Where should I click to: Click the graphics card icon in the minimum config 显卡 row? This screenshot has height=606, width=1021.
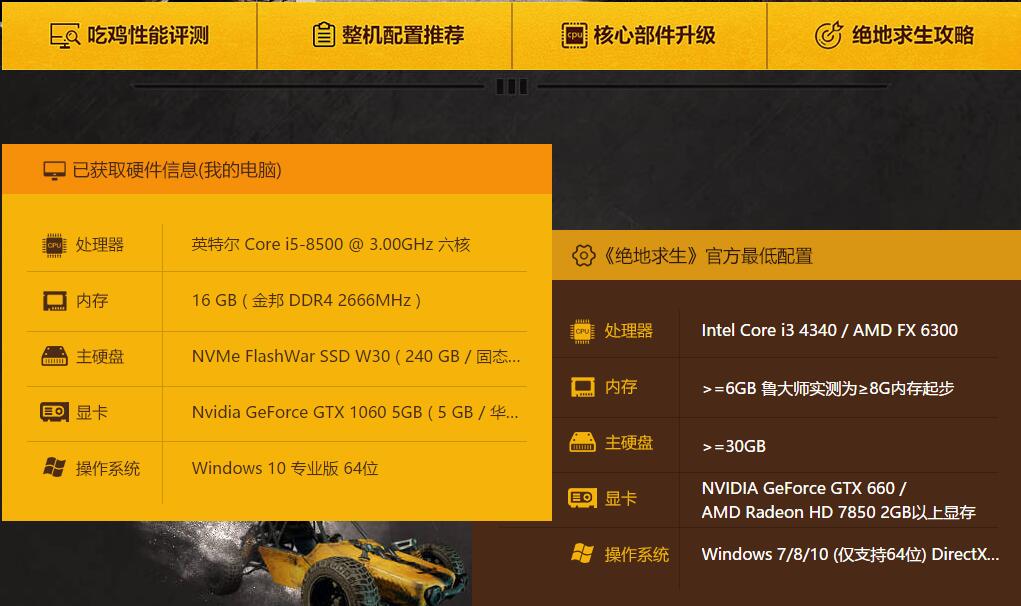[582, 499]
